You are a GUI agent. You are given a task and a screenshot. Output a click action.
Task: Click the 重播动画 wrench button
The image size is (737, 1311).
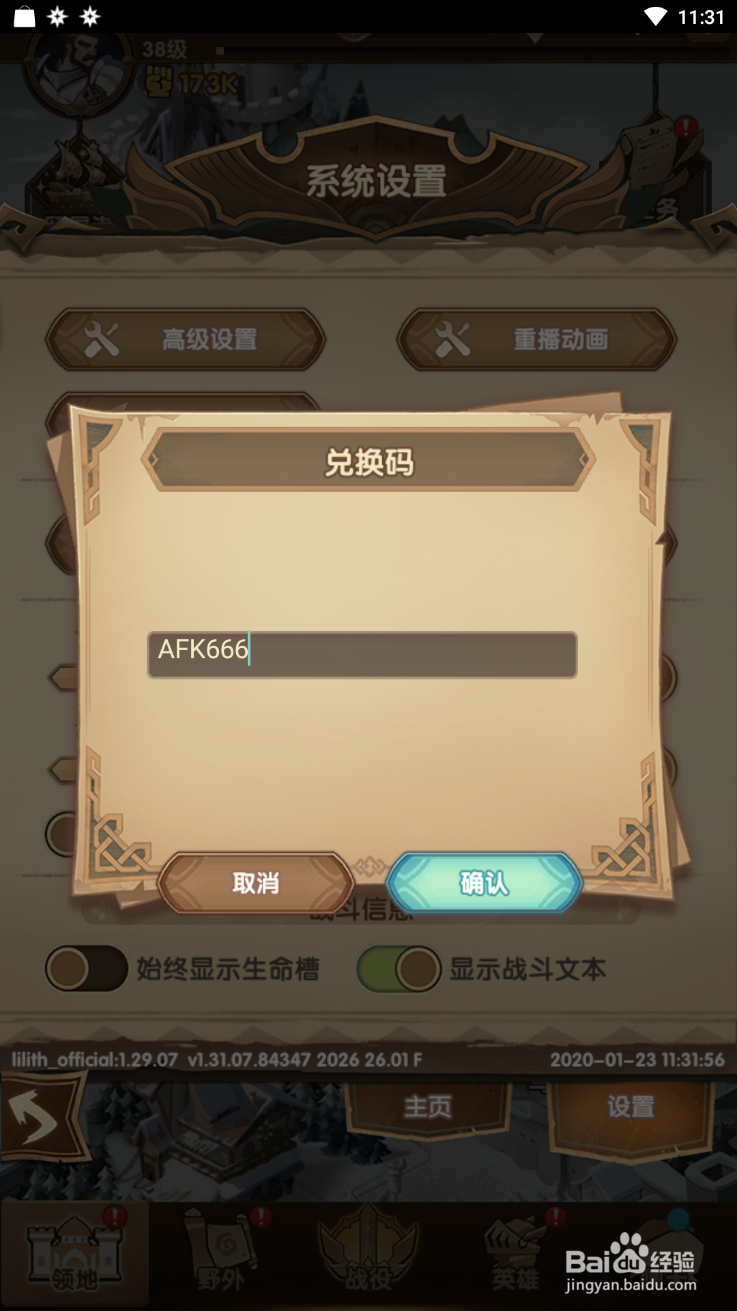click(x=537, y=340)
